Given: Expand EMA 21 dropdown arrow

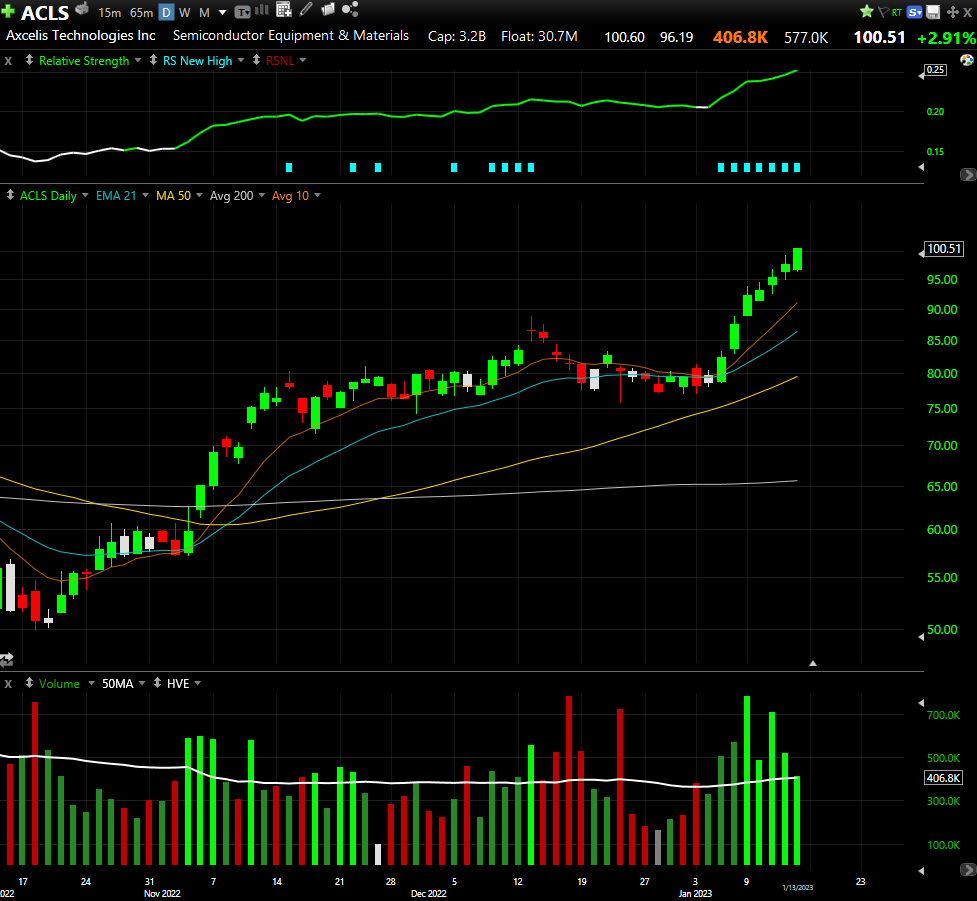Looking at the screenshot, I should pyautogui.click(x=145, y=195).
